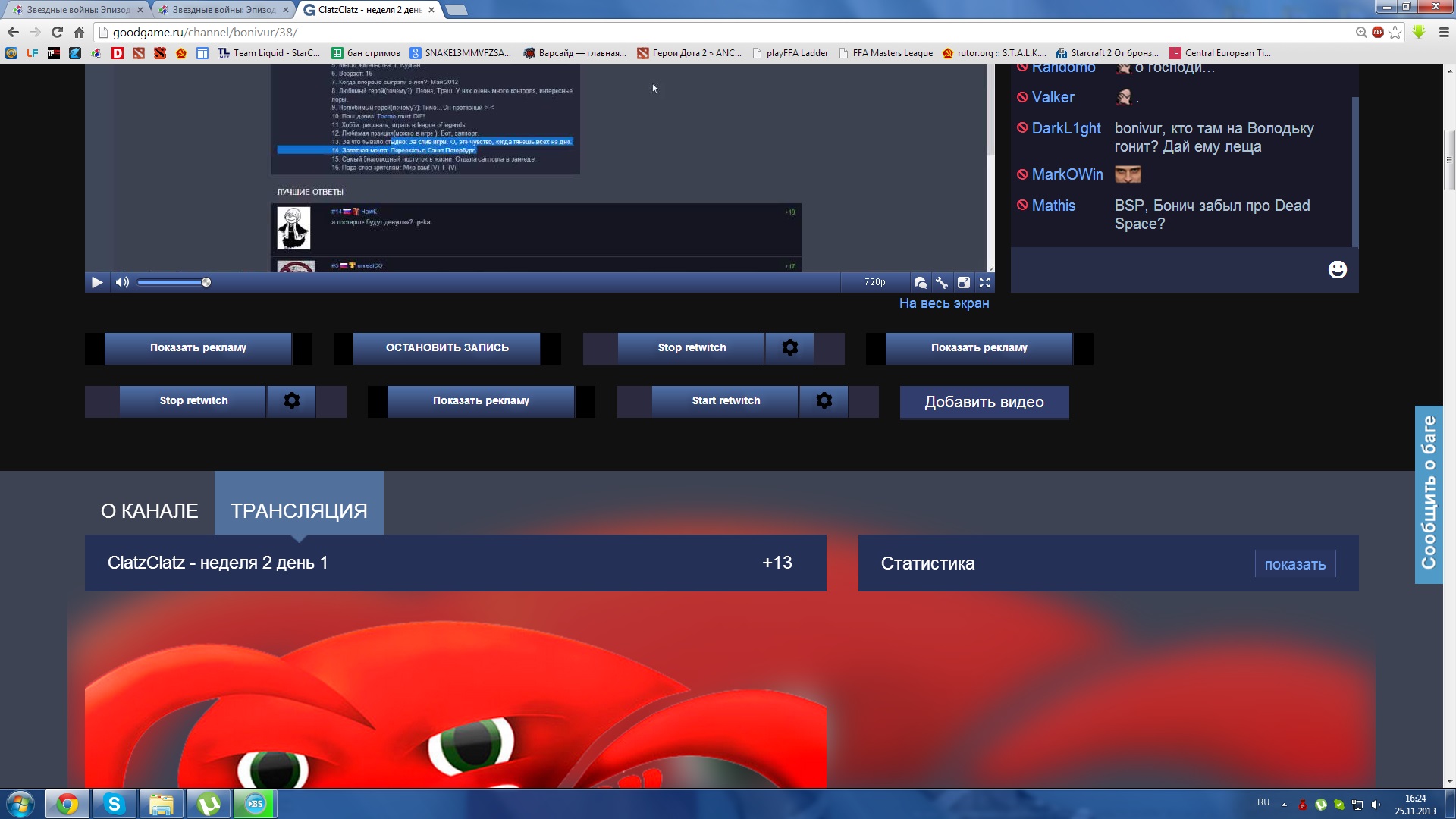
Task: Reload the current page
Action: pos(57,32)
